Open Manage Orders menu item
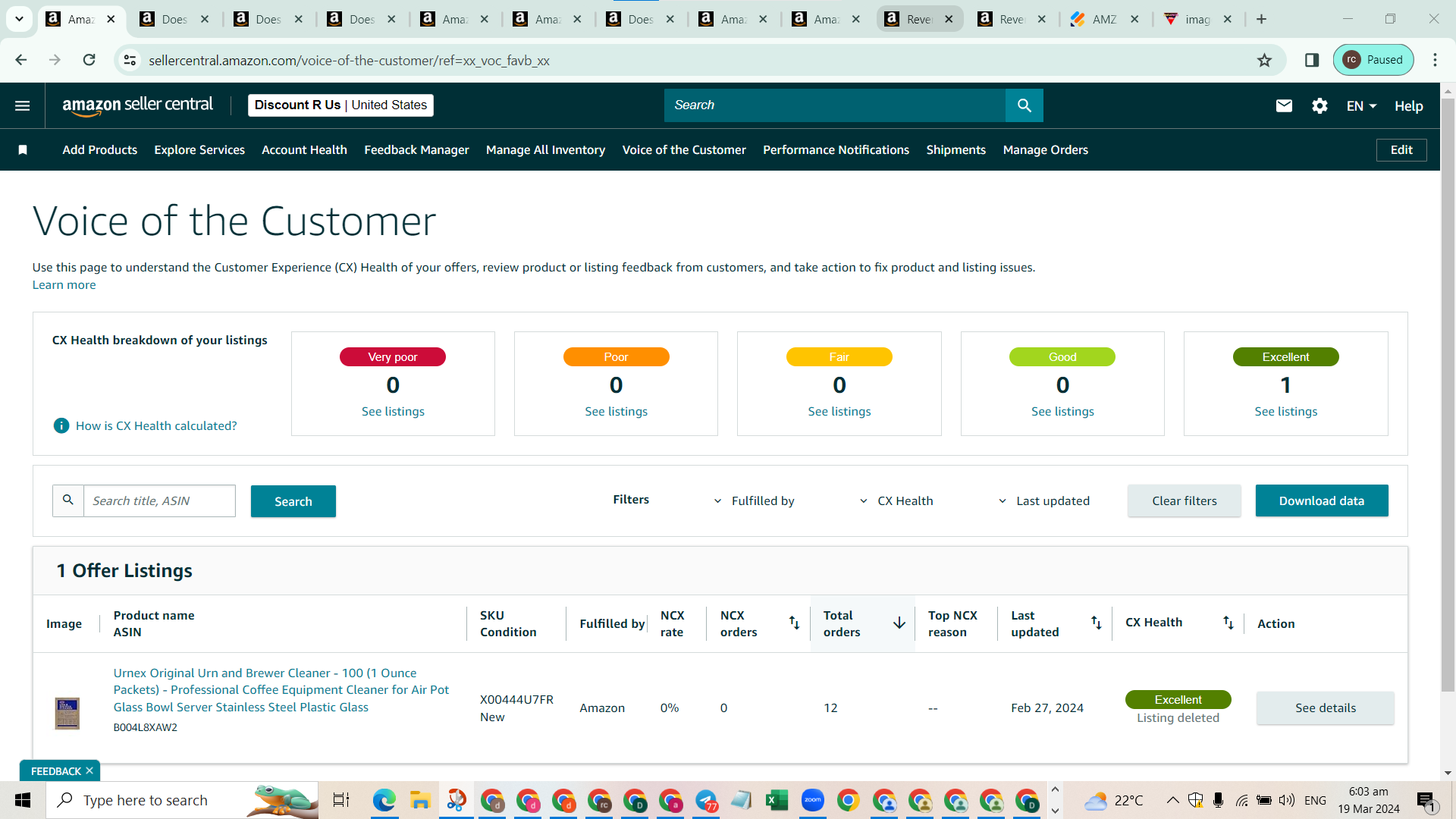Screen dimensions: 1456x819 click(1045, 150)
